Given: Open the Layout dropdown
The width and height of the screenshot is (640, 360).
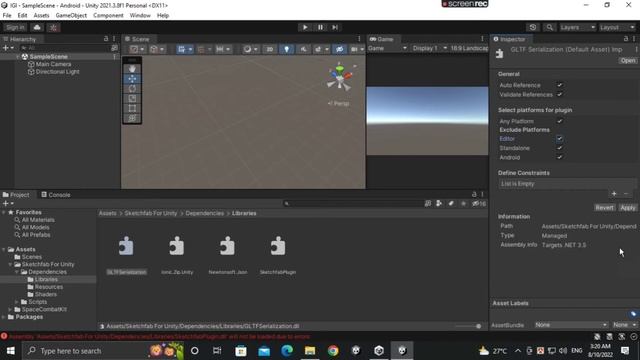Looking at the screenshot, I should 617,27.
